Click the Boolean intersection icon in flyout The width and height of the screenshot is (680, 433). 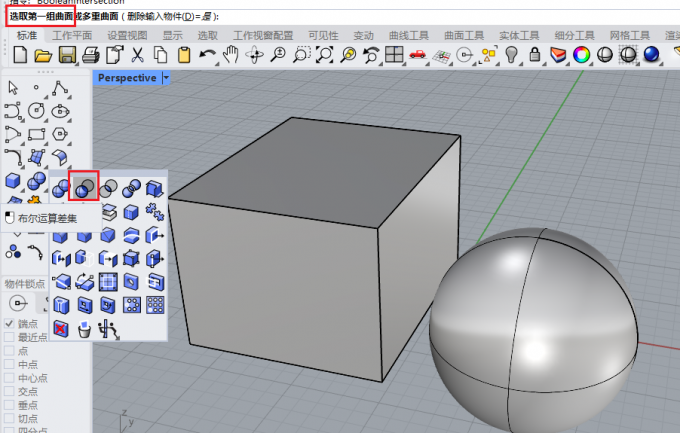(x=108, y=188)
